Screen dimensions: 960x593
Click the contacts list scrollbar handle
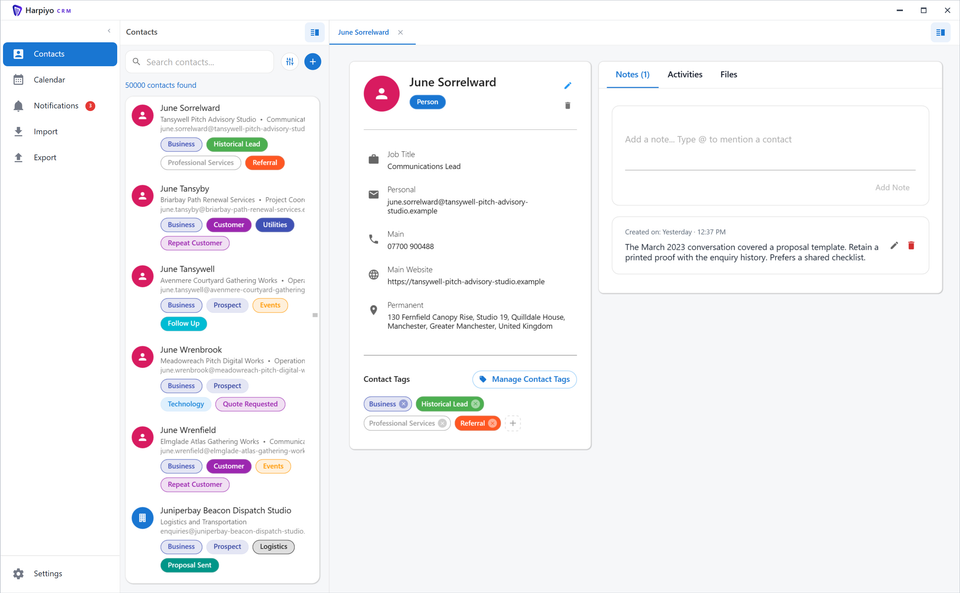click(315, 315)
